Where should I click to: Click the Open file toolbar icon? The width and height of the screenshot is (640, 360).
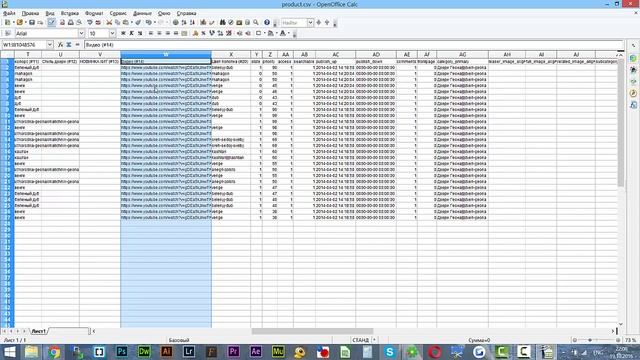20,22
